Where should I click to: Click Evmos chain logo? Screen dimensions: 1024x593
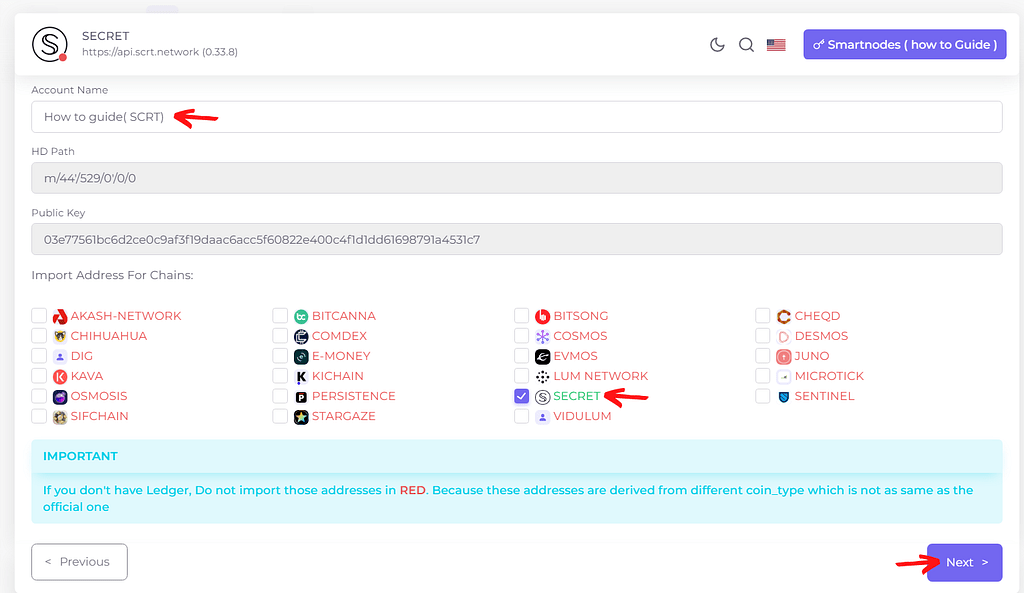pyautogui.click(x=543, y=357)
